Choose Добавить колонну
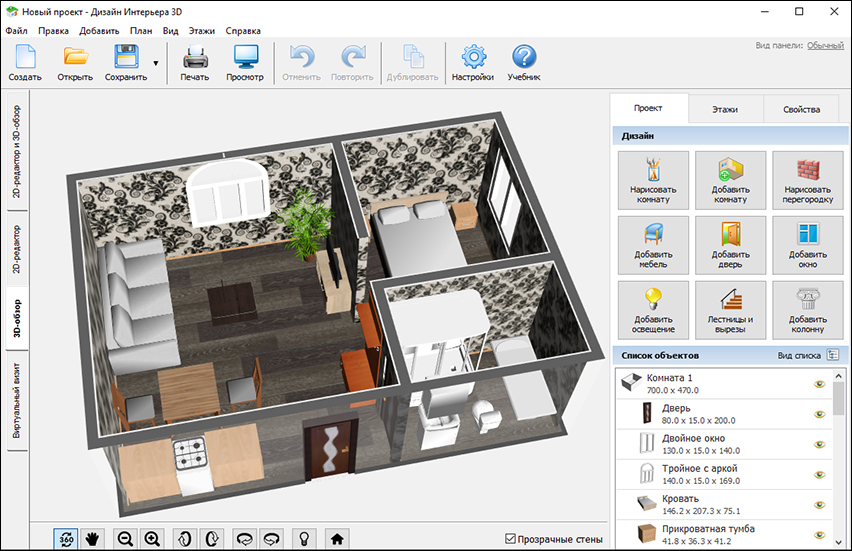The width and height of the screenshot is (852, 551). [807, 310]
